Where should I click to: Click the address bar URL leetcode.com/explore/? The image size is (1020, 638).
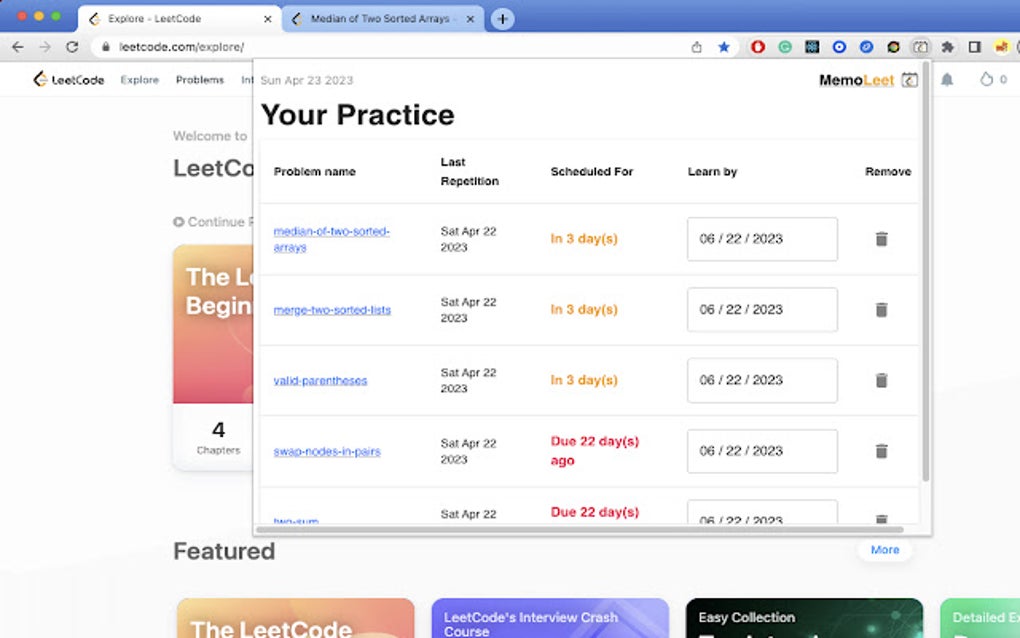(x=181, y=47)
